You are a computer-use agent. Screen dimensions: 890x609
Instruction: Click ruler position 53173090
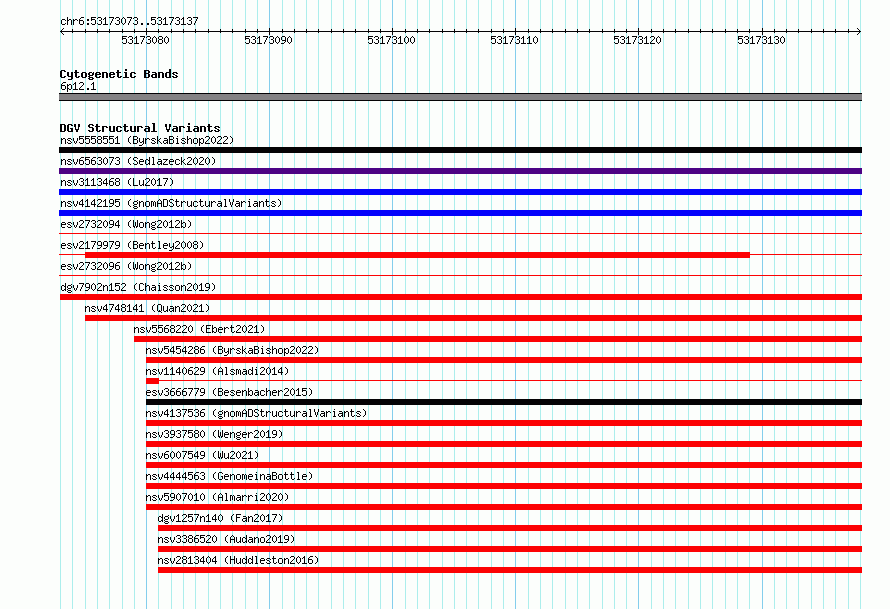pos(268,40)
